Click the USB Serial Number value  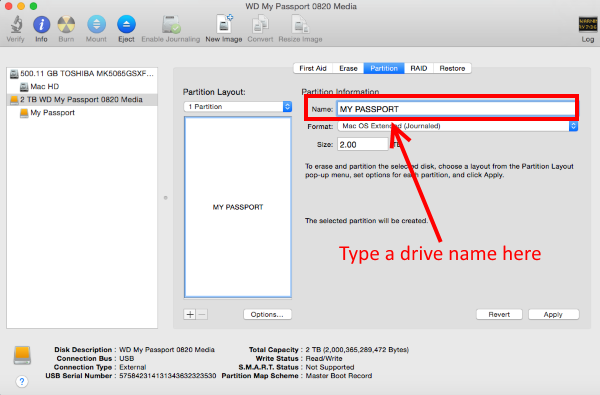click(x=168, y=376)
